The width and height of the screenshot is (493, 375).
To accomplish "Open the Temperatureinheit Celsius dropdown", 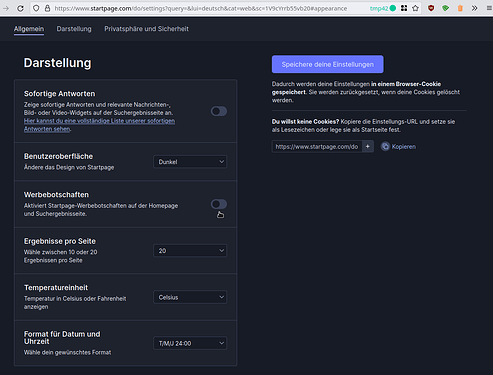I will (x=190, y=297).
